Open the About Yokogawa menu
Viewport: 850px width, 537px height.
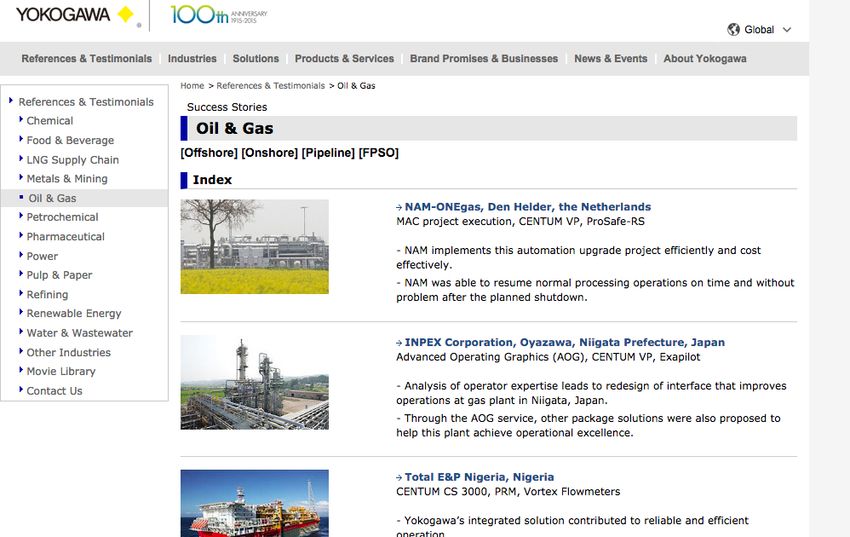click(x=705, y=59)
